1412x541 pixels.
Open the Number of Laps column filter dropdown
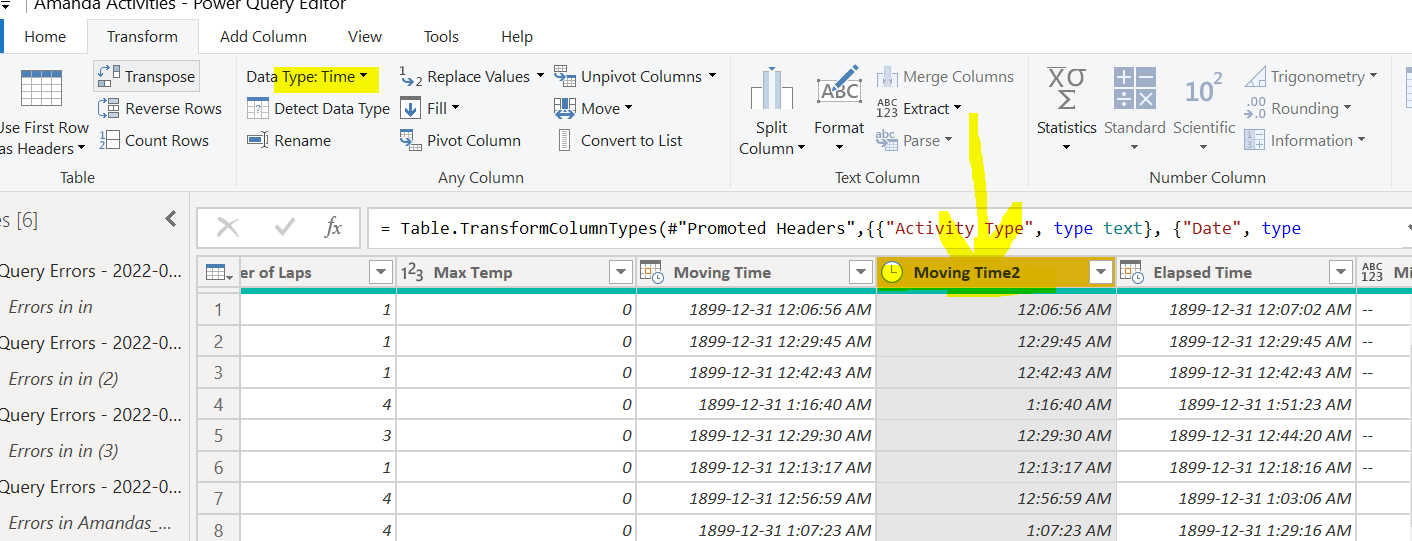(x=381, y=272)
